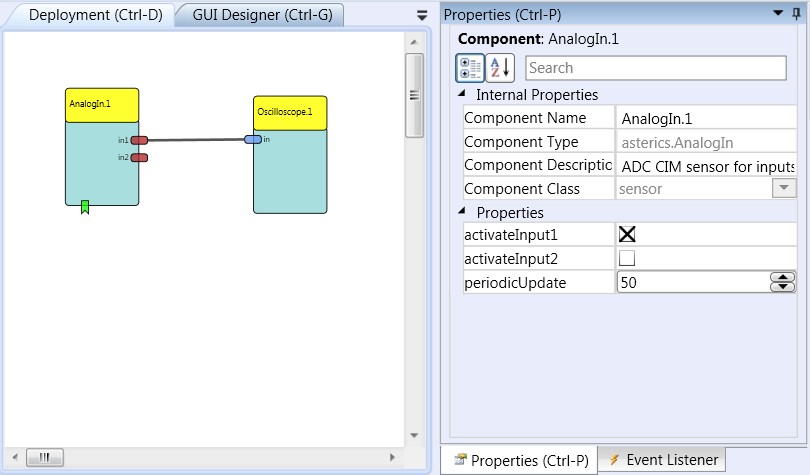The height and width of the screenshot is (475, 810).
Task: Click the vertical scrollbar thumb
Action: [414, 96]
